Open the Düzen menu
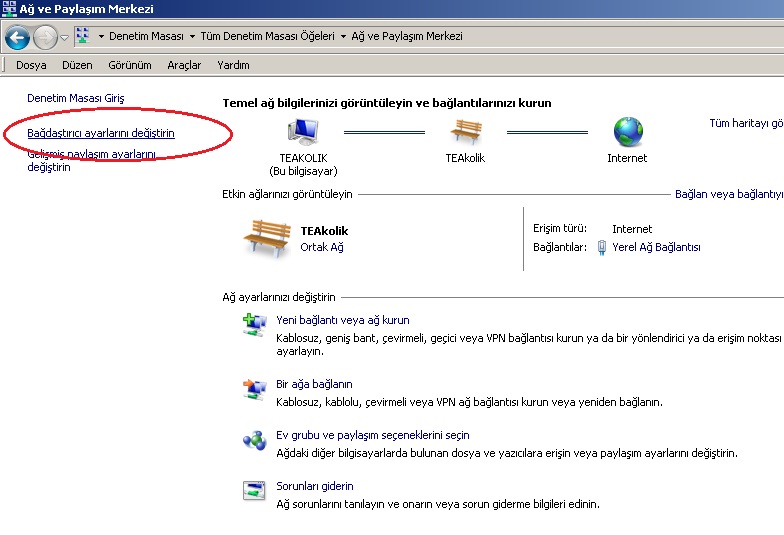This screenshot has height=535, width=784. [77, 65]
